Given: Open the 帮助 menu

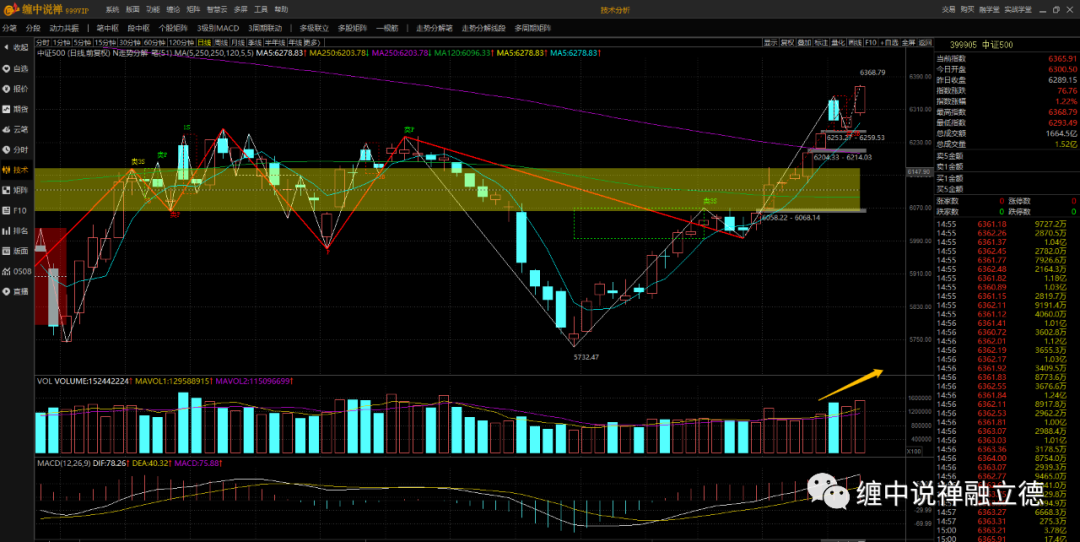Looking at the screenshot, I should point(281,10).
